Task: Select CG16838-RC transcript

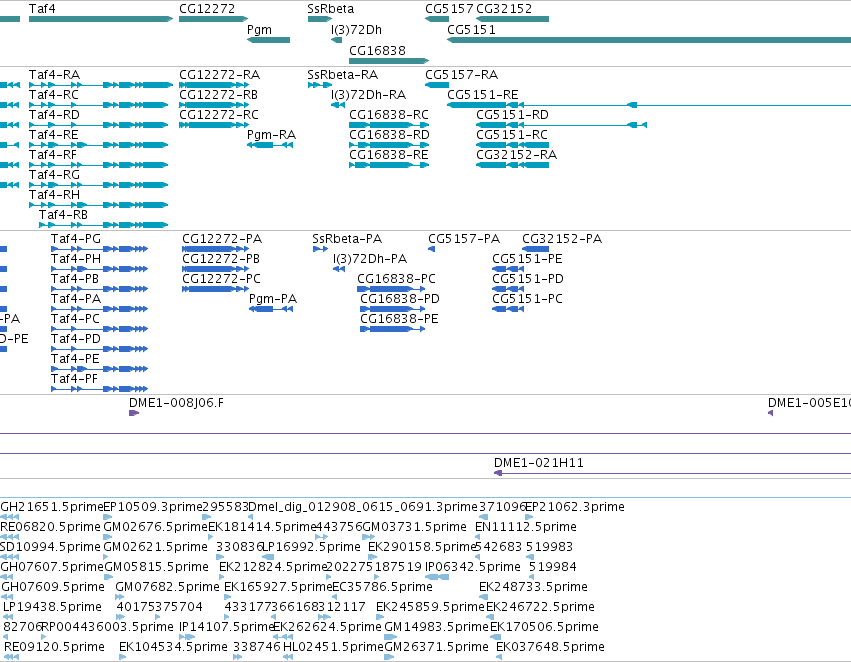Action: tap(389, 125)
